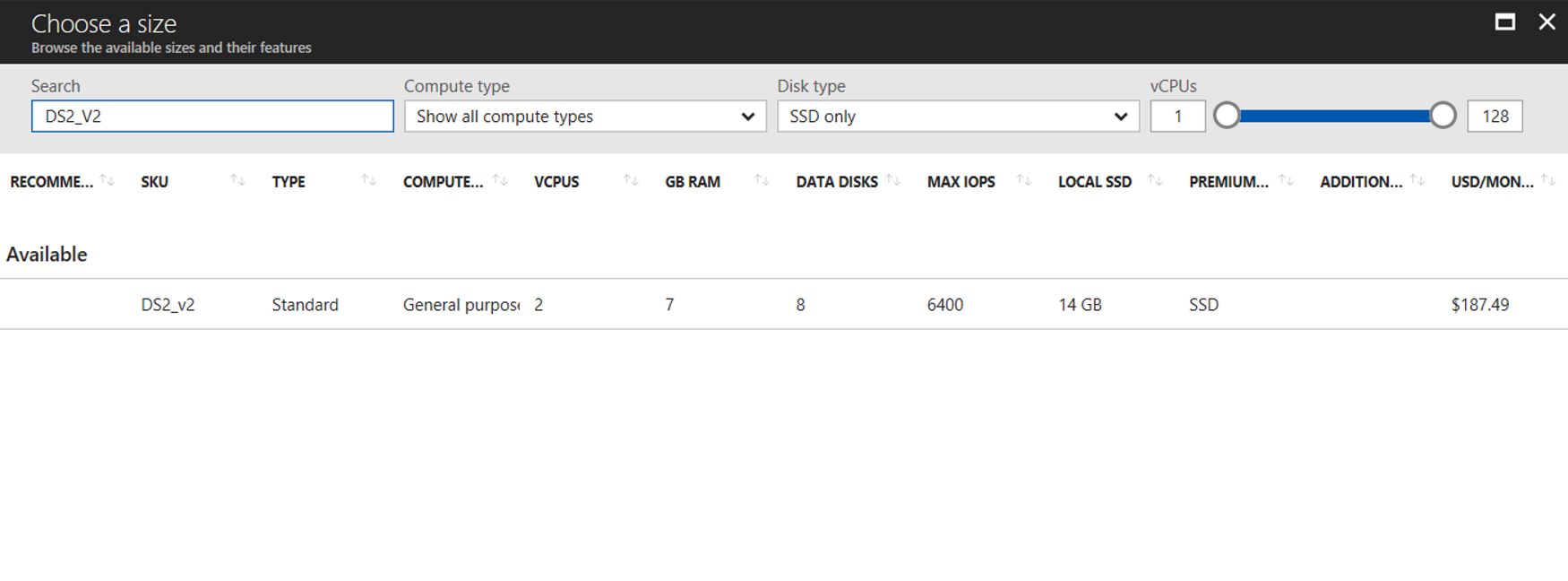This screenshot has height=581, width=1568.
Task: Click the right vCPUs slider handle
Action: (x=1443, y=116)
